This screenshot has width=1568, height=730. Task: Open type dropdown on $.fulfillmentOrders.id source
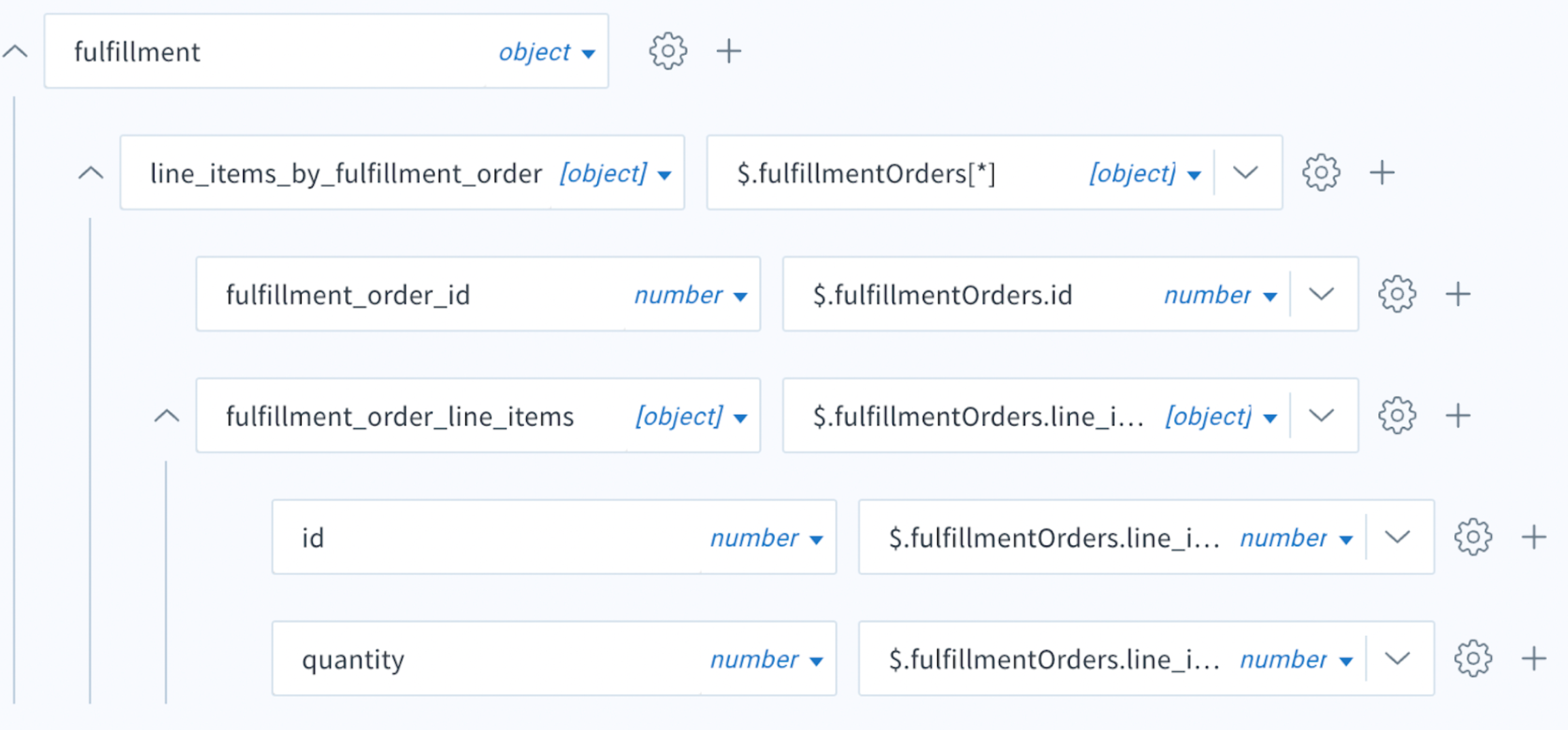click(x=1220, y=295)
